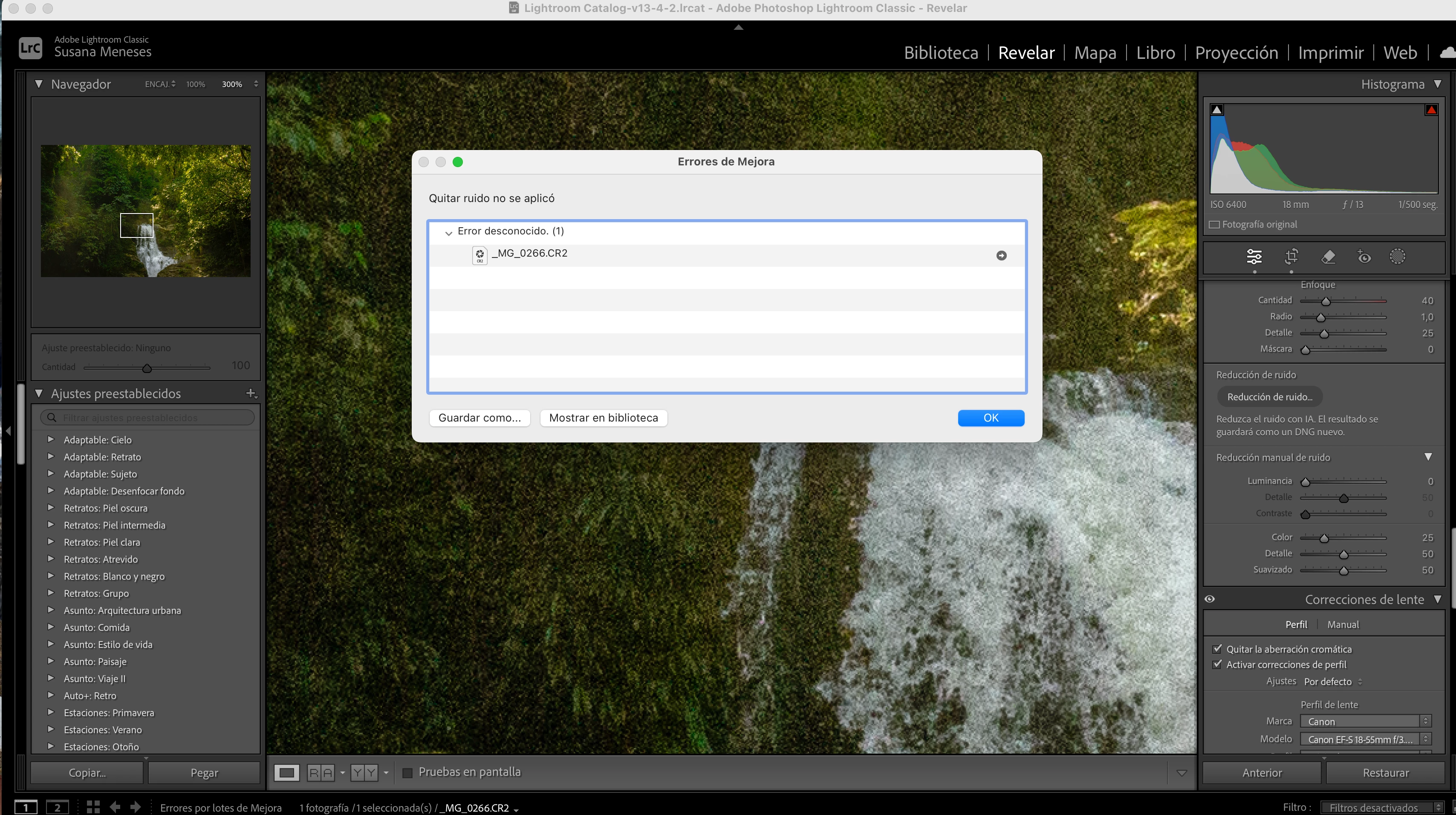Click arrow icon next to _MG_0266.CR2
The height and width of the screenshot is (815, 1456).
1001,255
